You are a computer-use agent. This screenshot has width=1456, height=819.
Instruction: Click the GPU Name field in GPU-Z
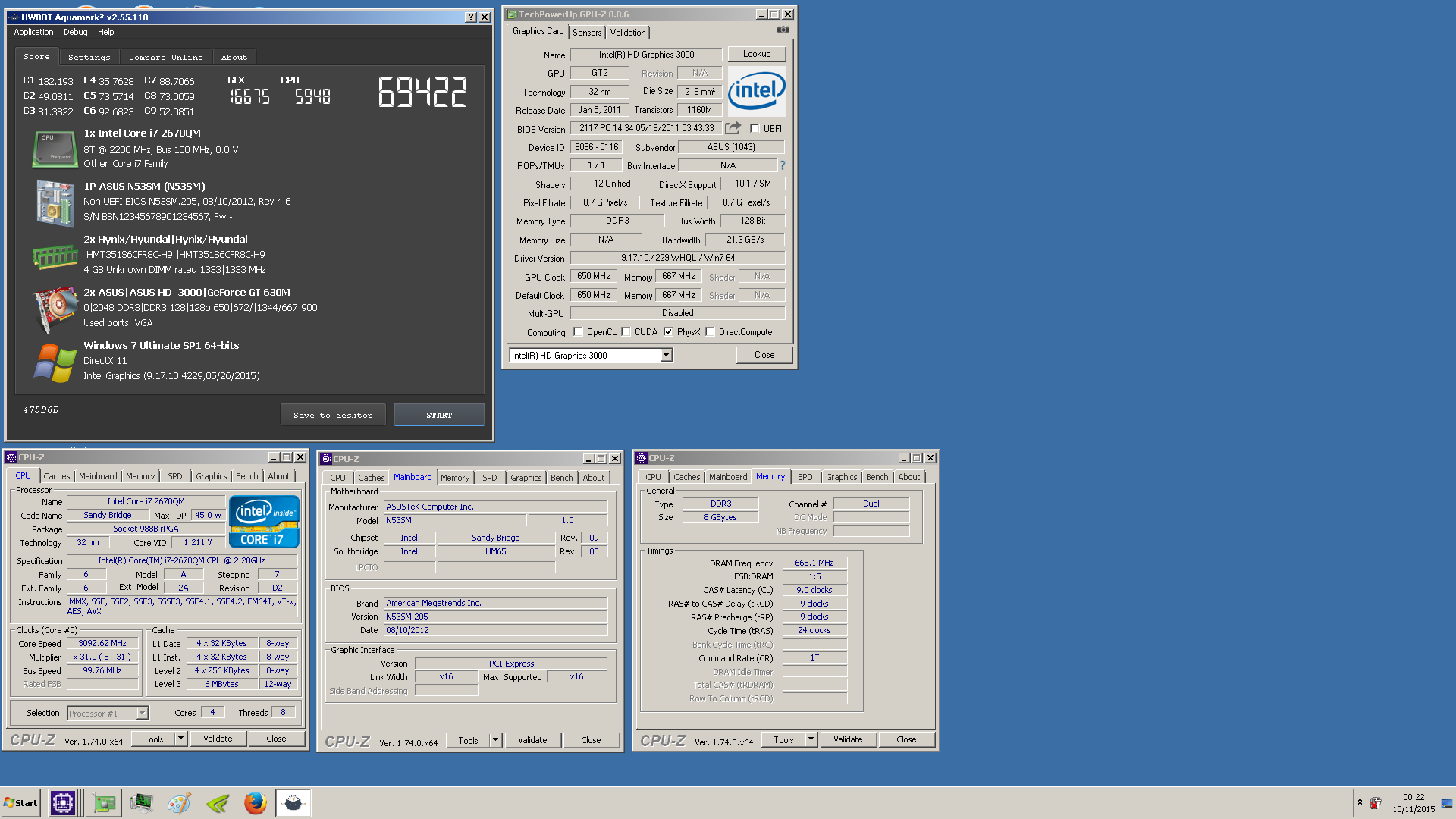tap(646, 55)
